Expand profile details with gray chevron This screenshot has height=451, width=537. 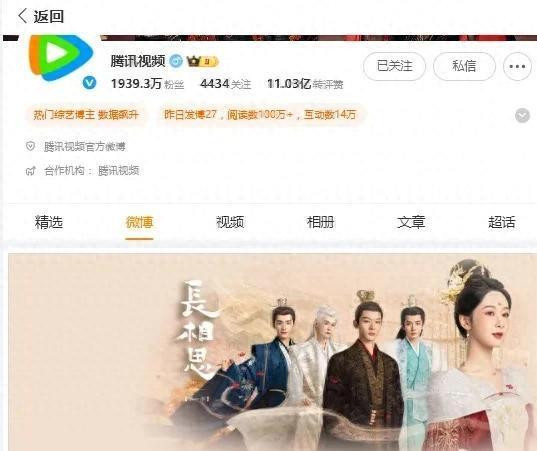pos(522,115)
